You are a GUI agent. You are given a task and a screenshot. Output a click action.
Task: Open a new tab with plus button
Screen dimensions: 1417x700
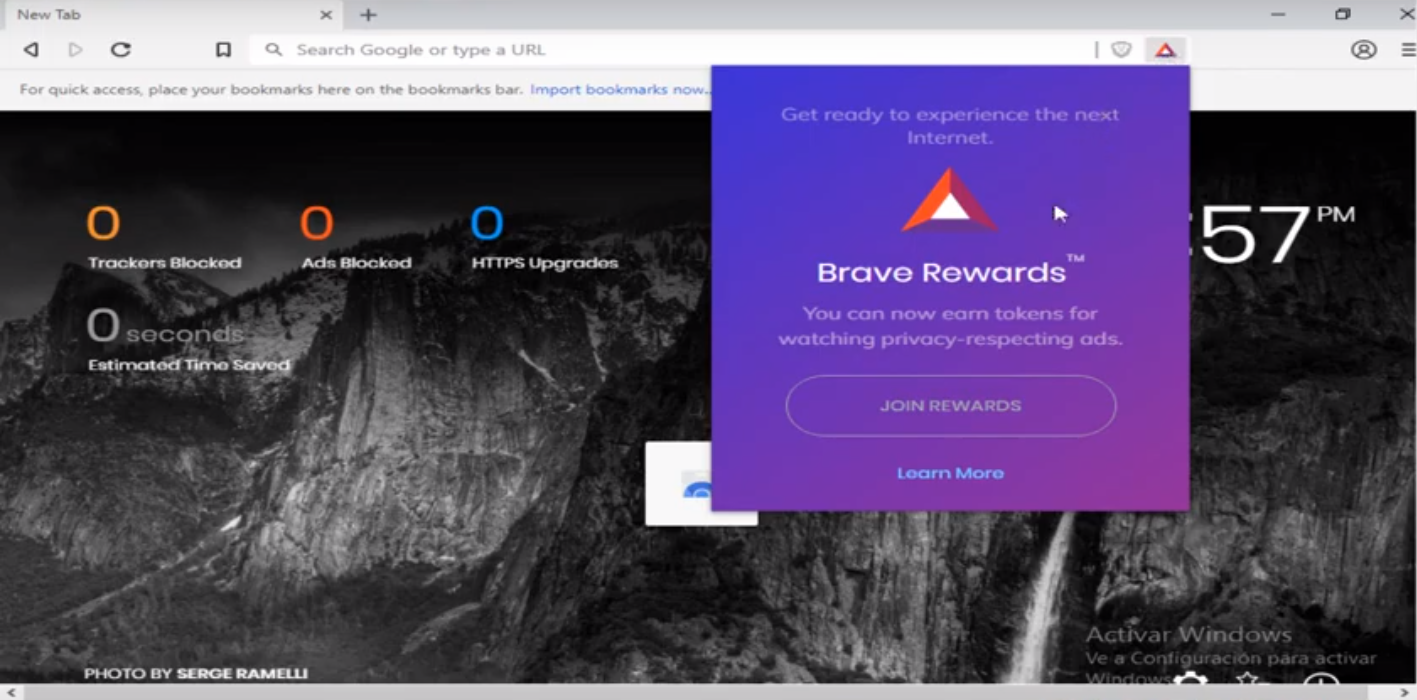(368, 14)
